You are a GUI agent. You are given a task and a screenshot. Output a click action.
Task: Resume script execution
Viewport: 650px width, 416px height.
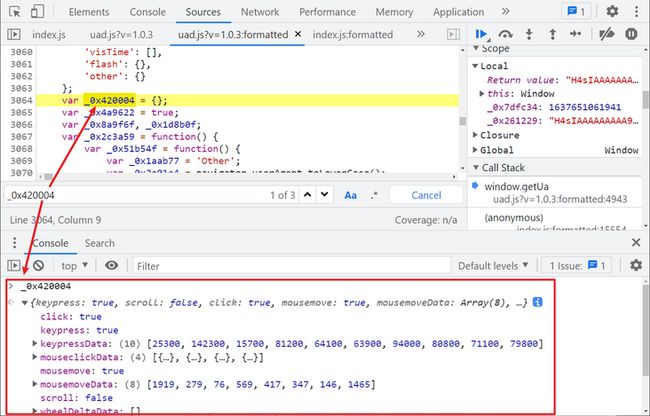coord(482,34)
